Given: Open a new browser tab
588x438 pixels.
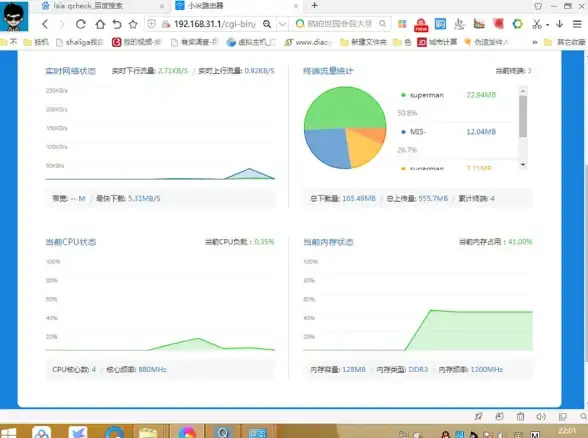Looking at the screenshot, I should click(x=315, y=5).
